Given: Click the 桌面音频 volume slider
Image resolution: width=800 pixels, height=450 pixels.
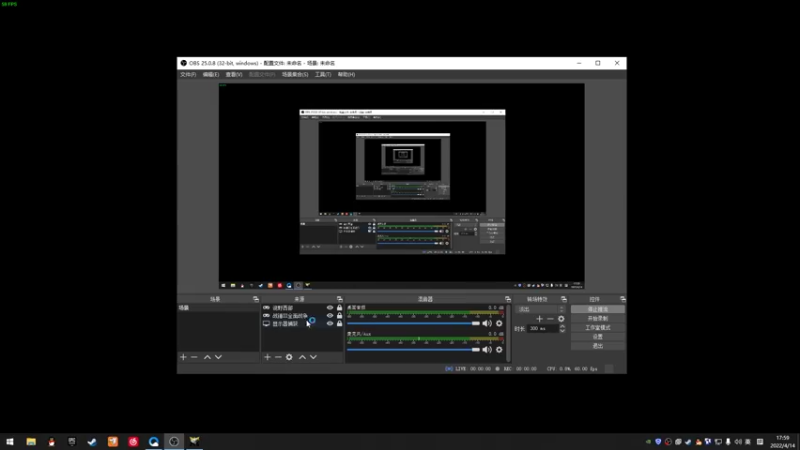Looking at the screenshot, I should (x=413, y=323).
